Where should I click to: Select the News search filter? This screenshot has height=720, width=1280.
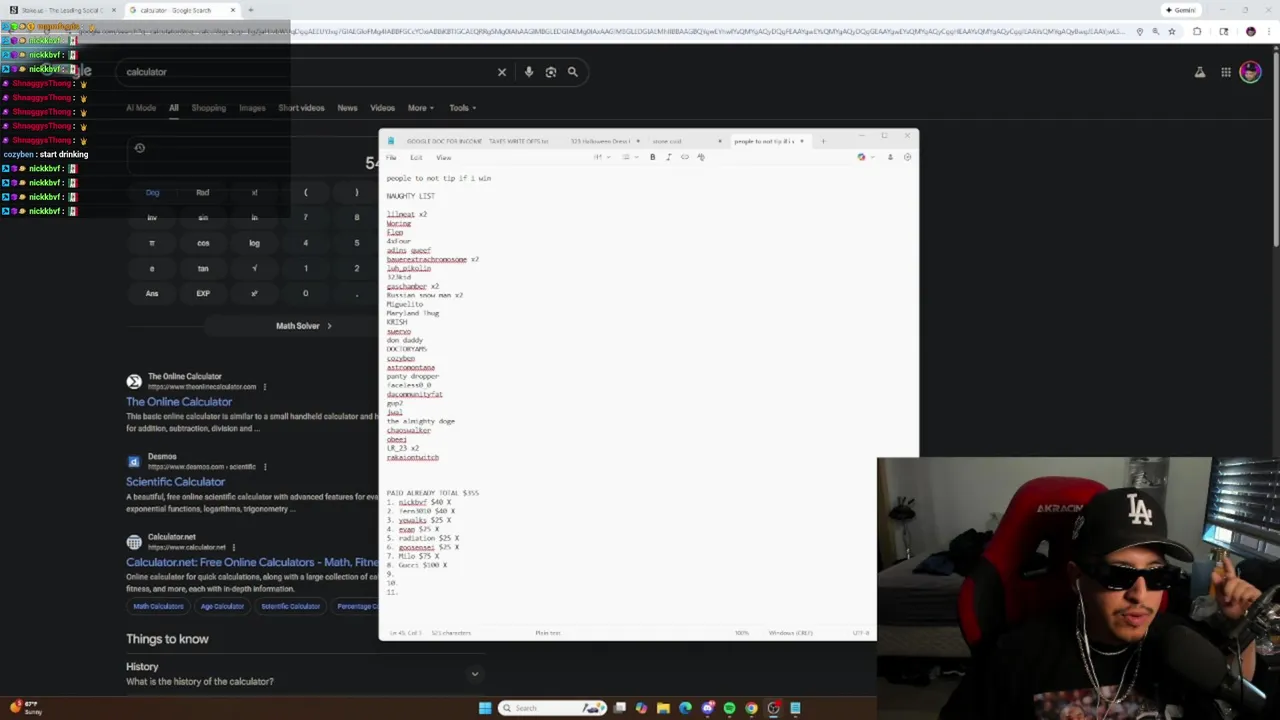pos(347,108)
